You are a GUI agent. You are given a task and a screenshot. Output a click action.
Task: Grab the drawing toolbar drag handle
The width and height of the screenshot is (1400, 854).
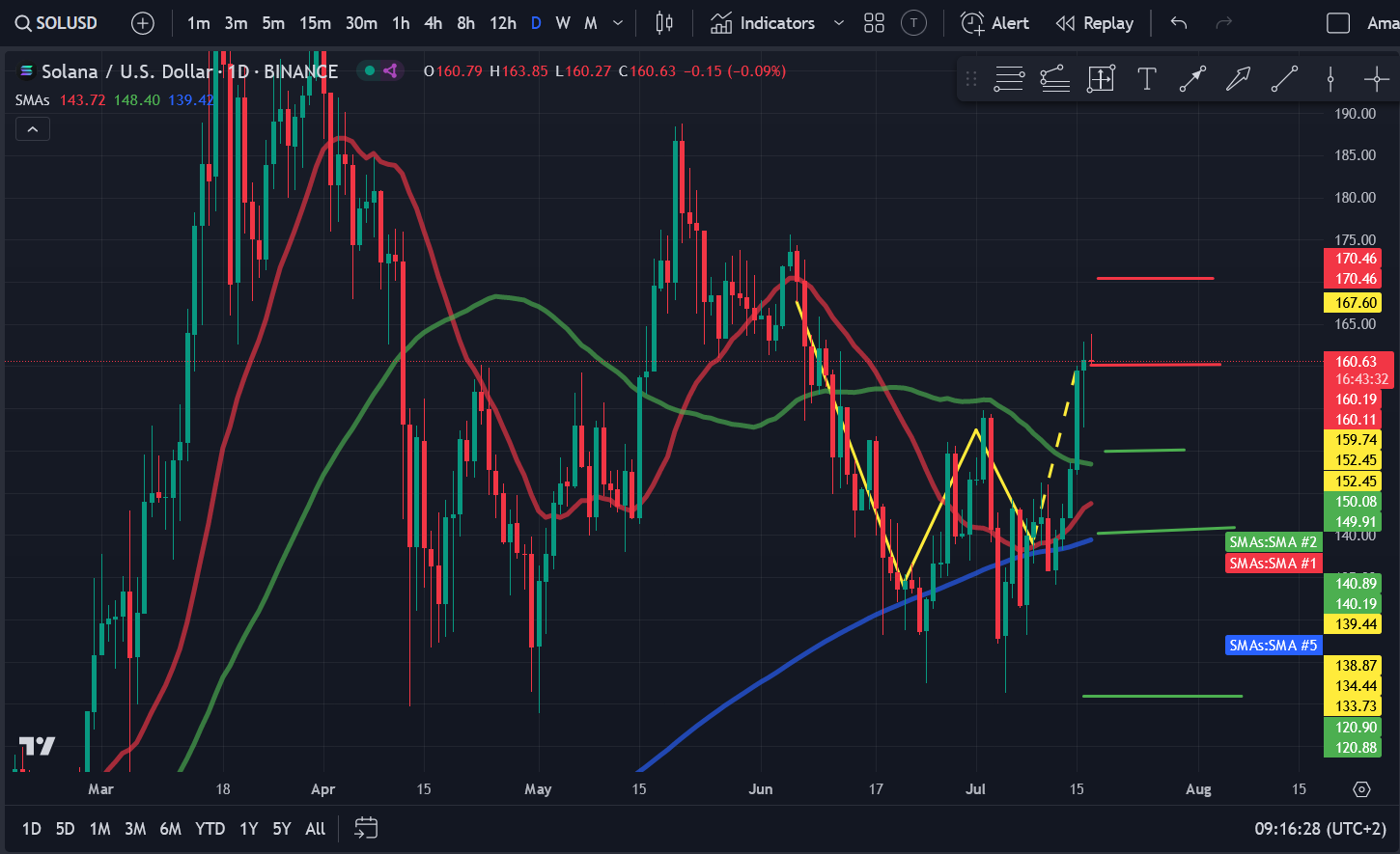point(971,79)
